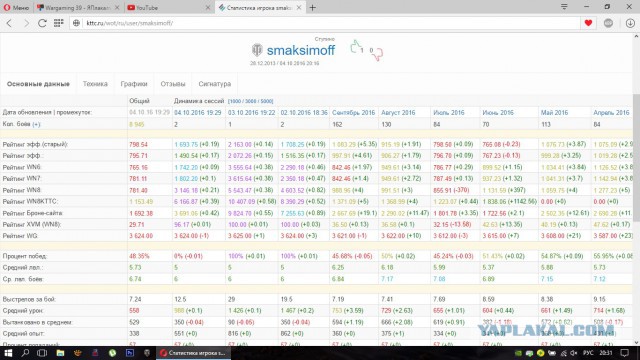Click the 04.10.2016 19:29 session header

point(198,113)
